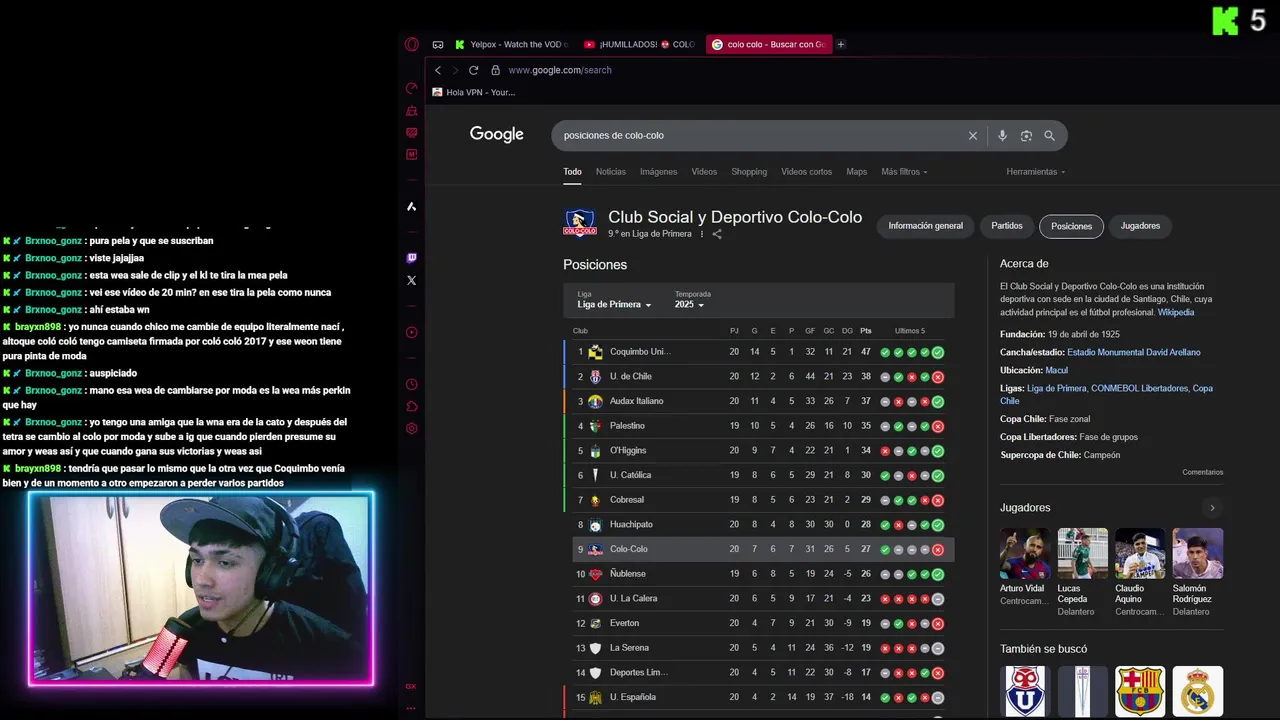Open the CONMEBOL Libertadores link
The image size is (1280, 720).
1139,388
